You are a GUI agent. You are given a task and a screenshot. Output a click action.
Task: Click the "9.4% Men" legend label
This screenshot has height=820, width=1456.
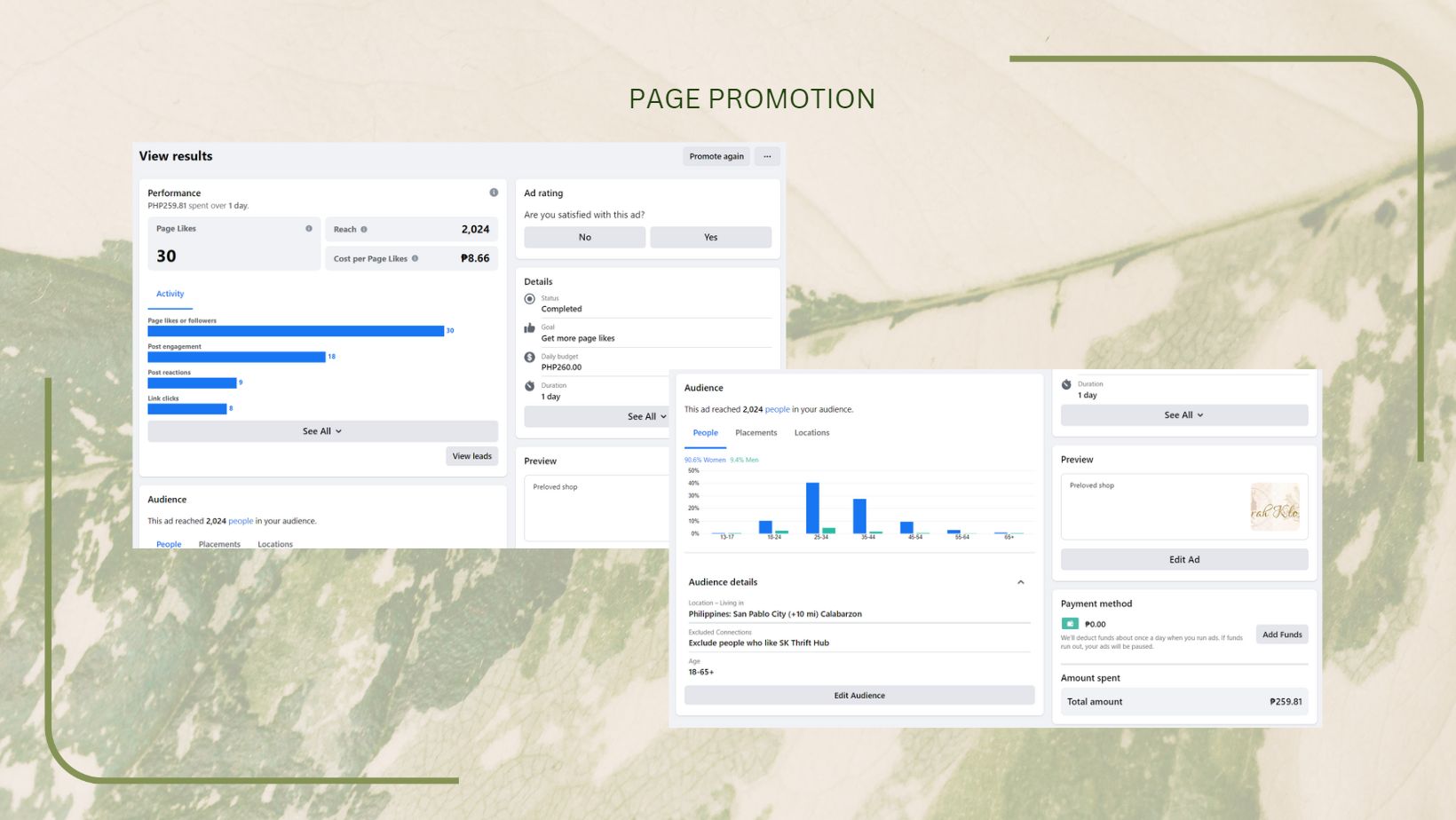pyautogui.click(x=744, y=460)
